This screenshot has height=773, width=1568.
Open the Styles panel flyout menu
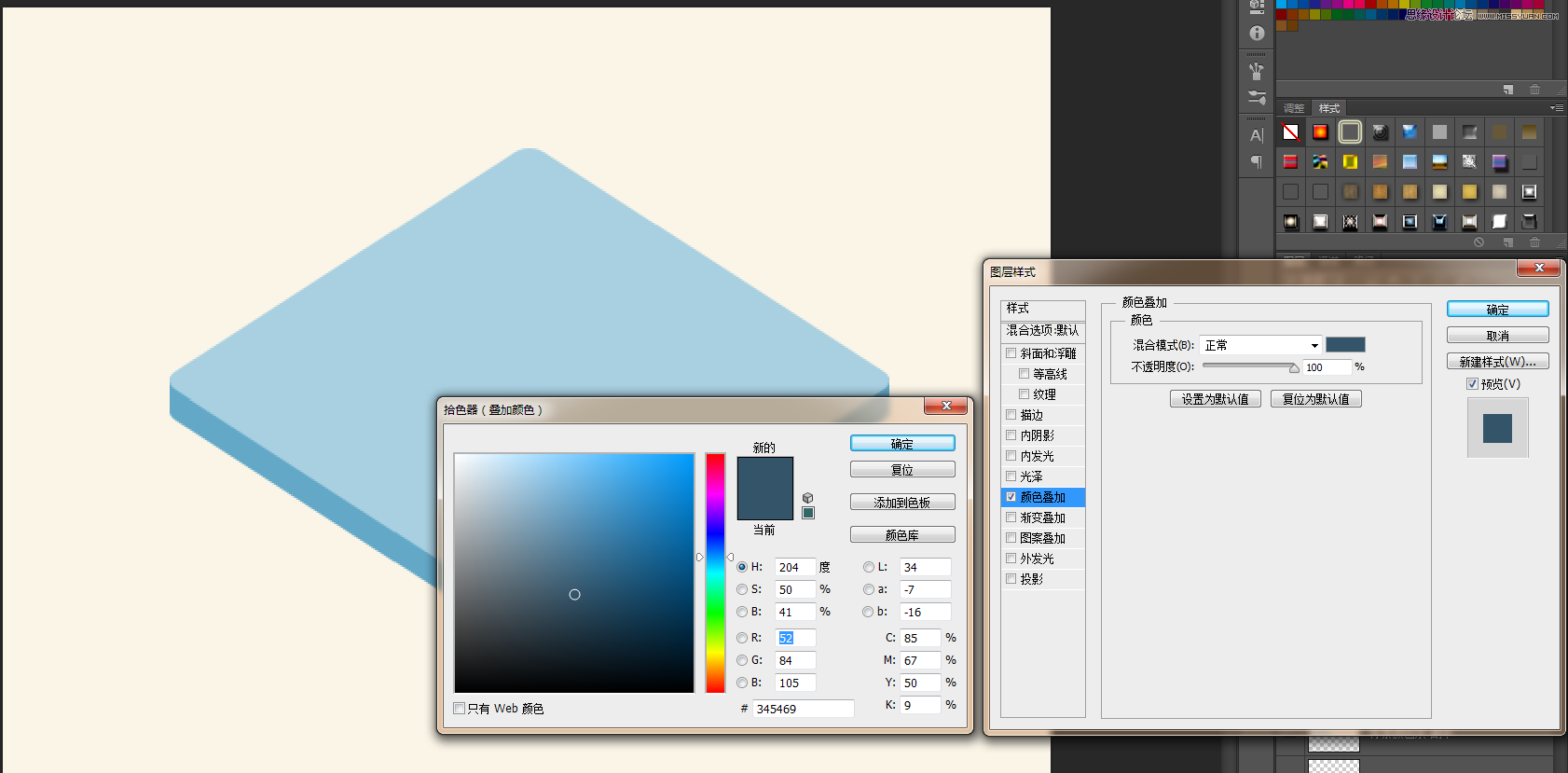[1556, 108]
